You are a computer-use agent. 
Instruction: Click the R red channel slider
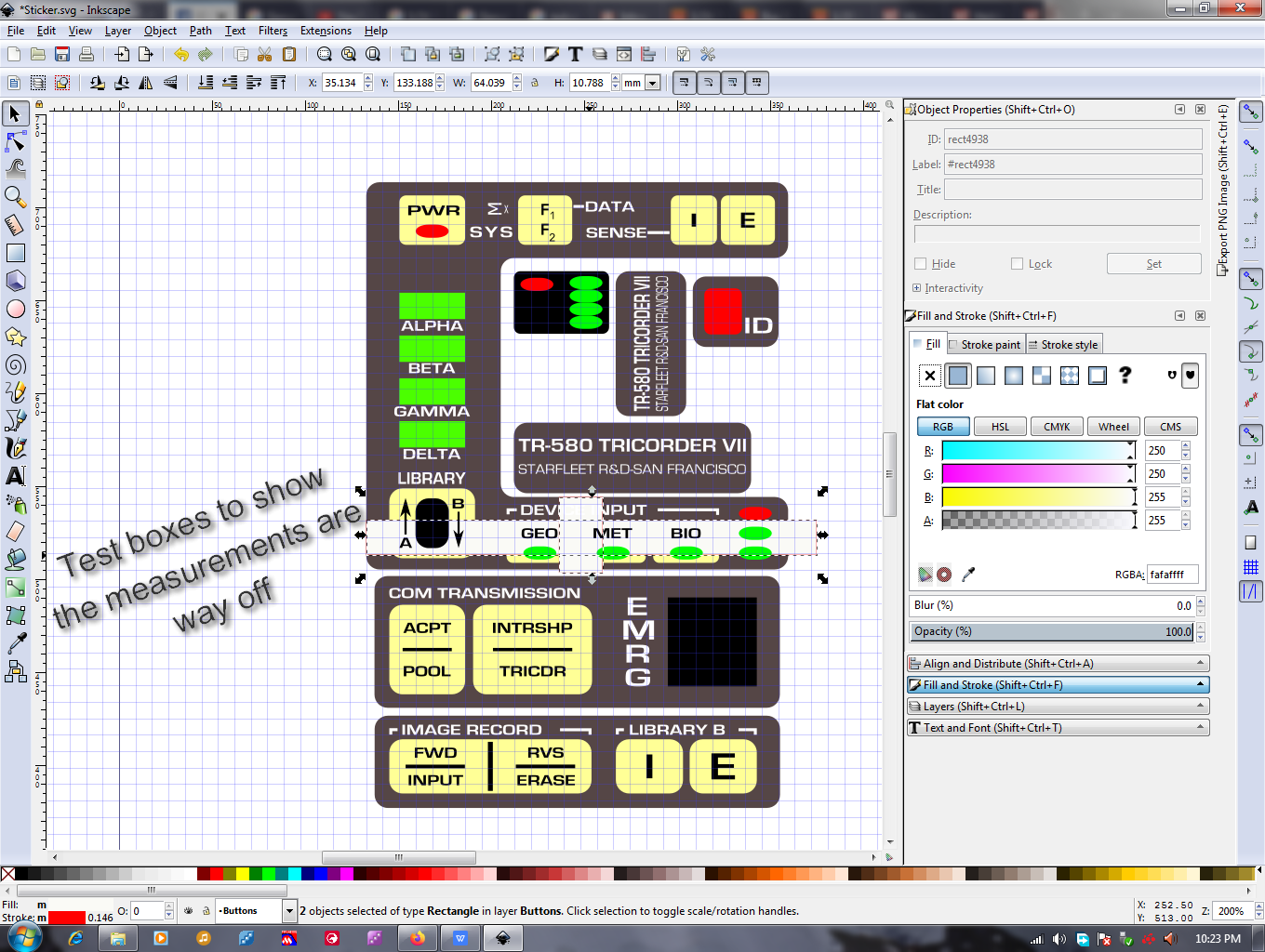click(x=1038, y=451)
